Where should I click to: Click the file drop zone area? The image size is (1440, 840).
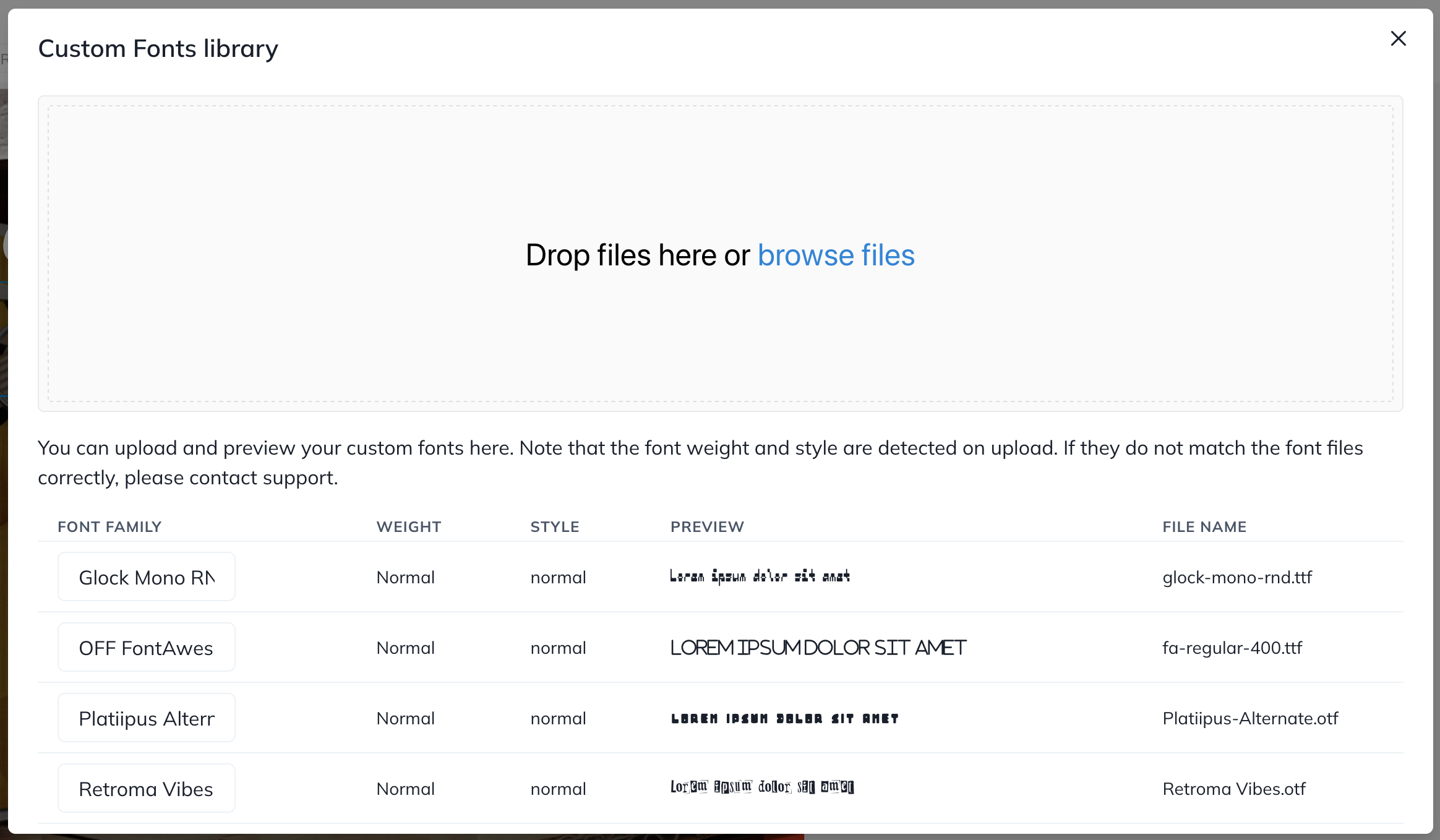click(720, 254)
